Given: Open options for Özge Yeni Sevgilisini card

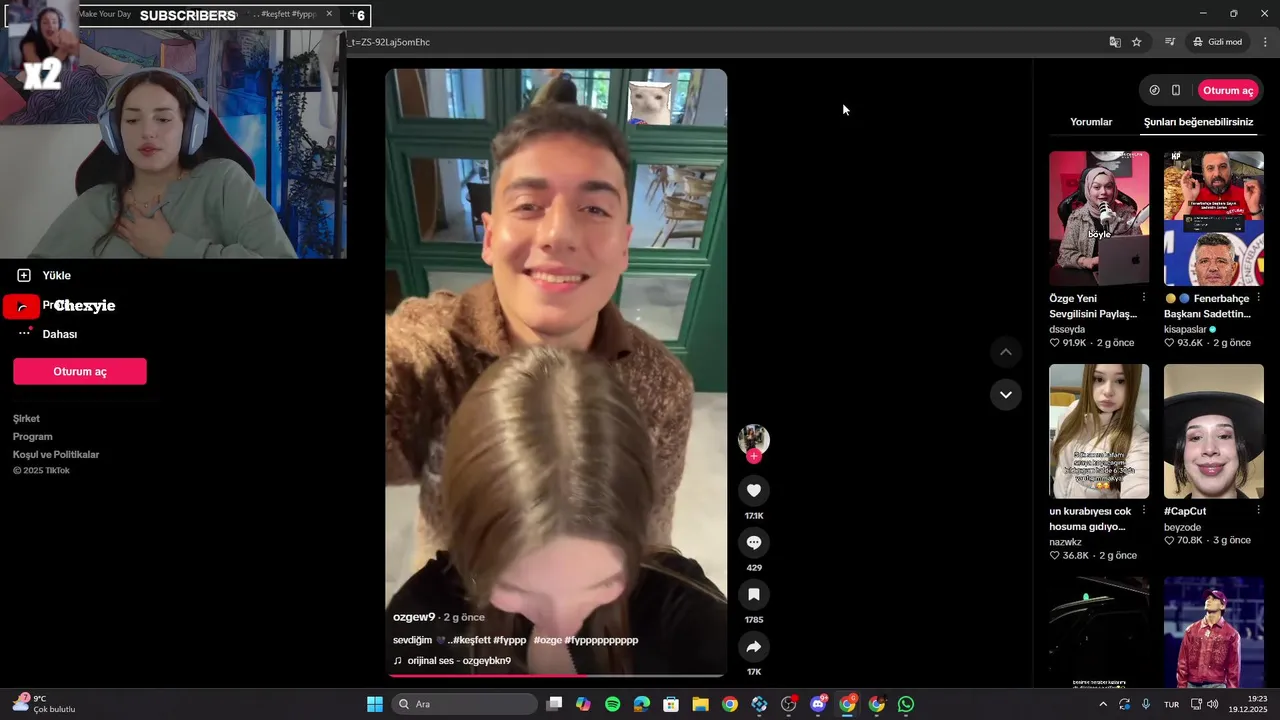Looking at the screenshot, I should (1144, 298).
